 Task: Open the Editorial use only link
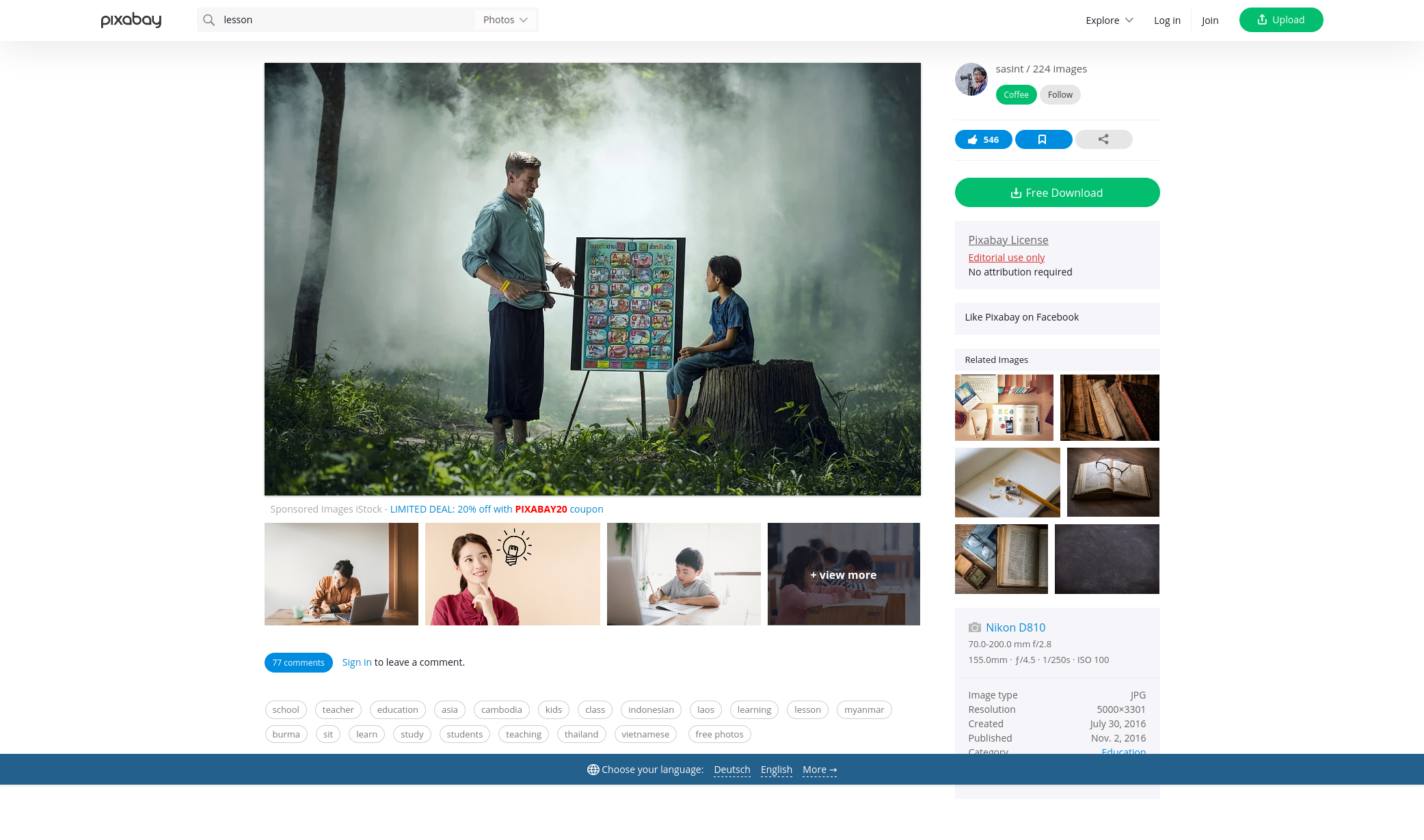[1006, 258]
